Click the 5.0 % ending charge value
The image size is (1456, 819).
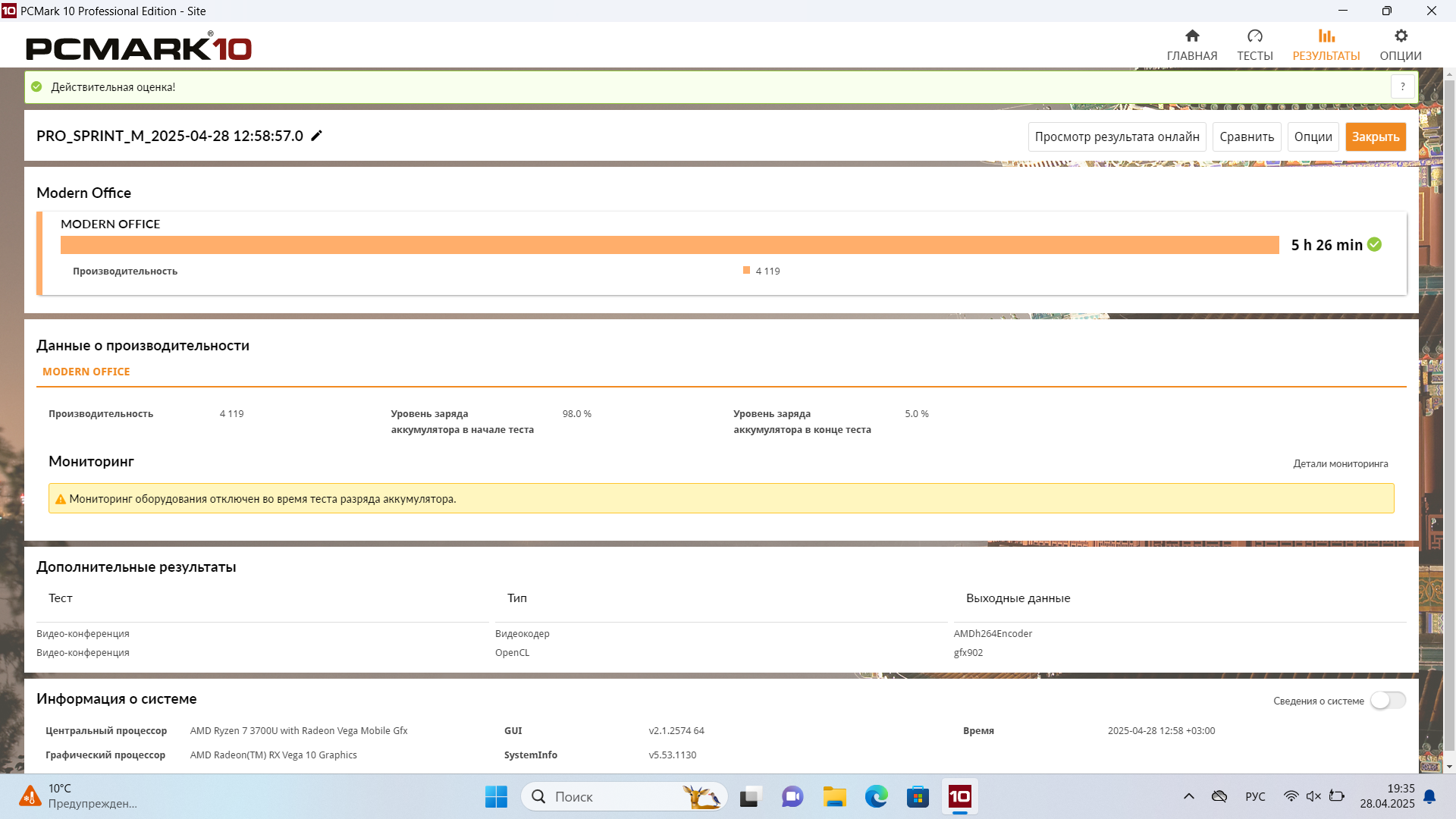917,414
